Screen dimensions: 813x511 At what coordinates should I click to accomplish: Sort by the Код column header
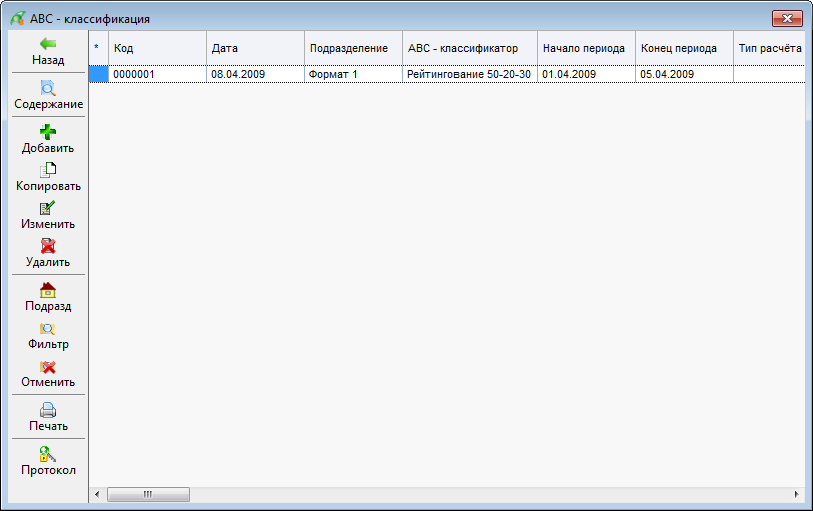[x=157, y=48]
